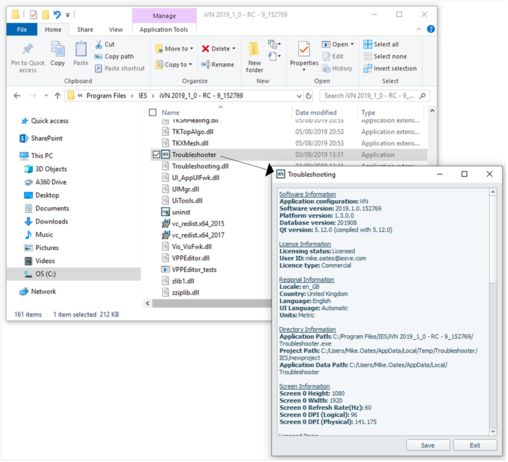Create a New folder
The image size is (508, 462).
pyautogui.click(x=254, y=57)
